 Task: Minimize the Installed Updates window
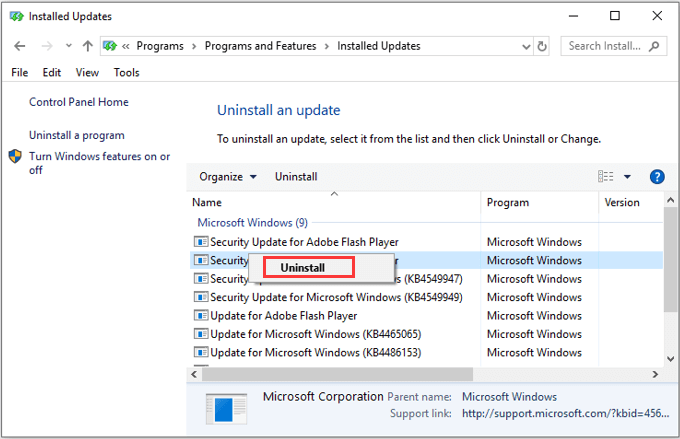pos(573,16)
